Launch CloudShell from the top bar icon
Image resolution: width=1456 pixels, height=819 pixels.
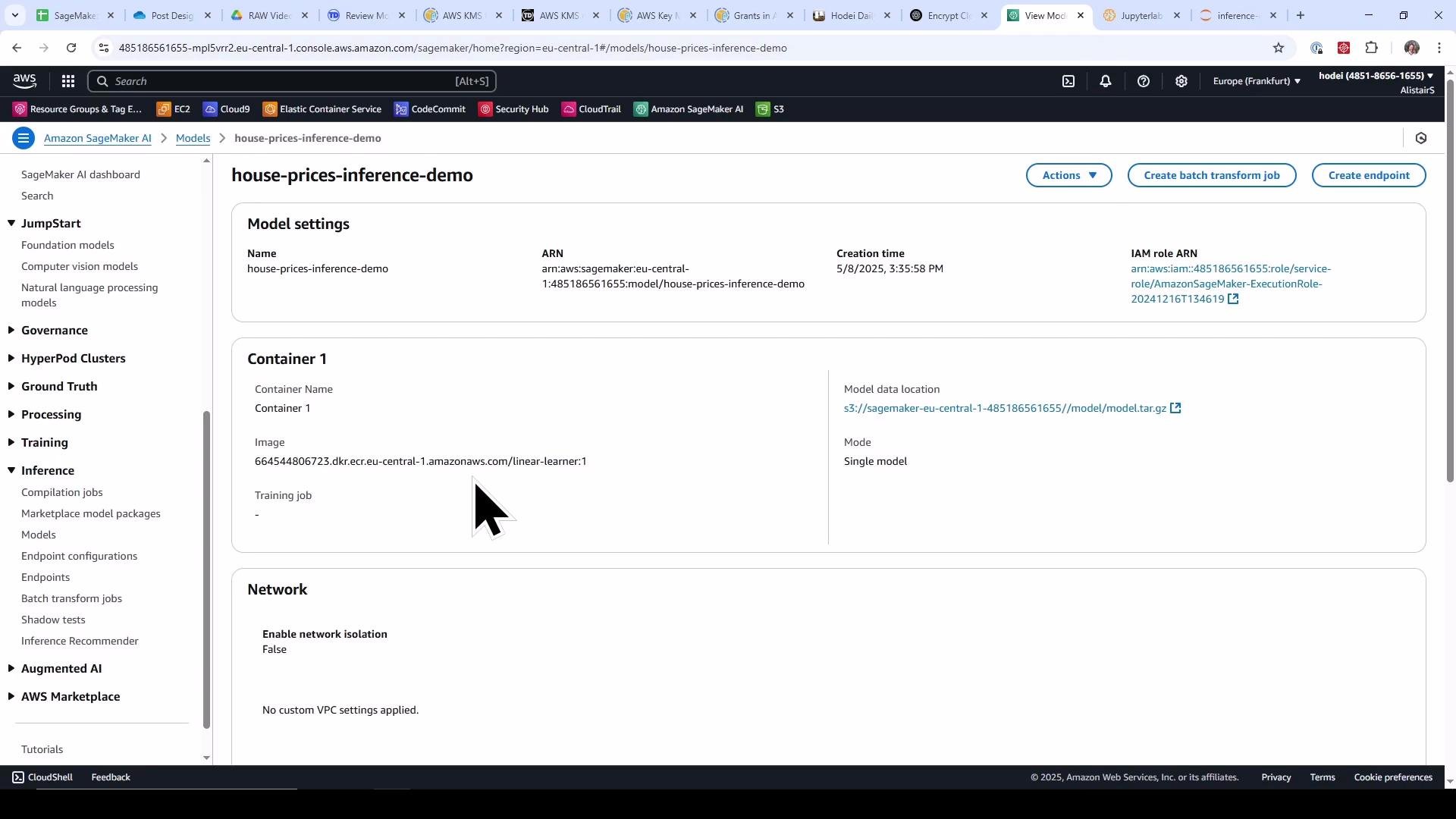pyautogui.click(x=1068, y=81)
